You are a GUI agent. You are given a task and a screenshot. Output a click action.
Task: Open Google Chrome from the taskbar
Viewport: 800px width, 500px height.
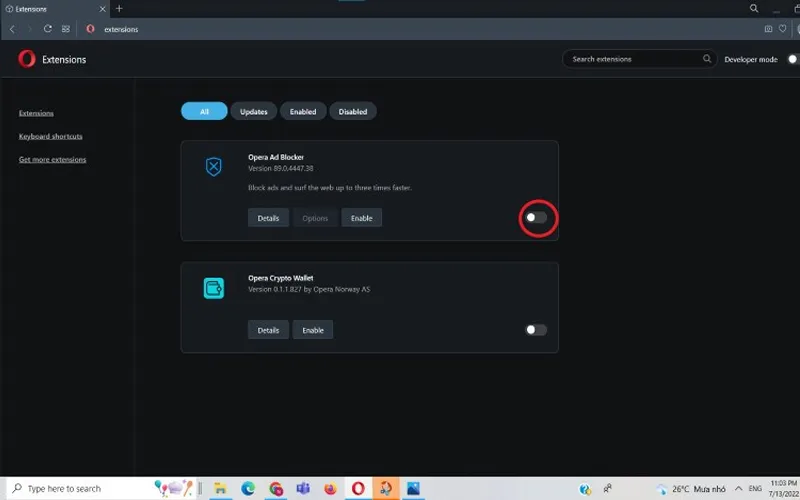(276, 489)
